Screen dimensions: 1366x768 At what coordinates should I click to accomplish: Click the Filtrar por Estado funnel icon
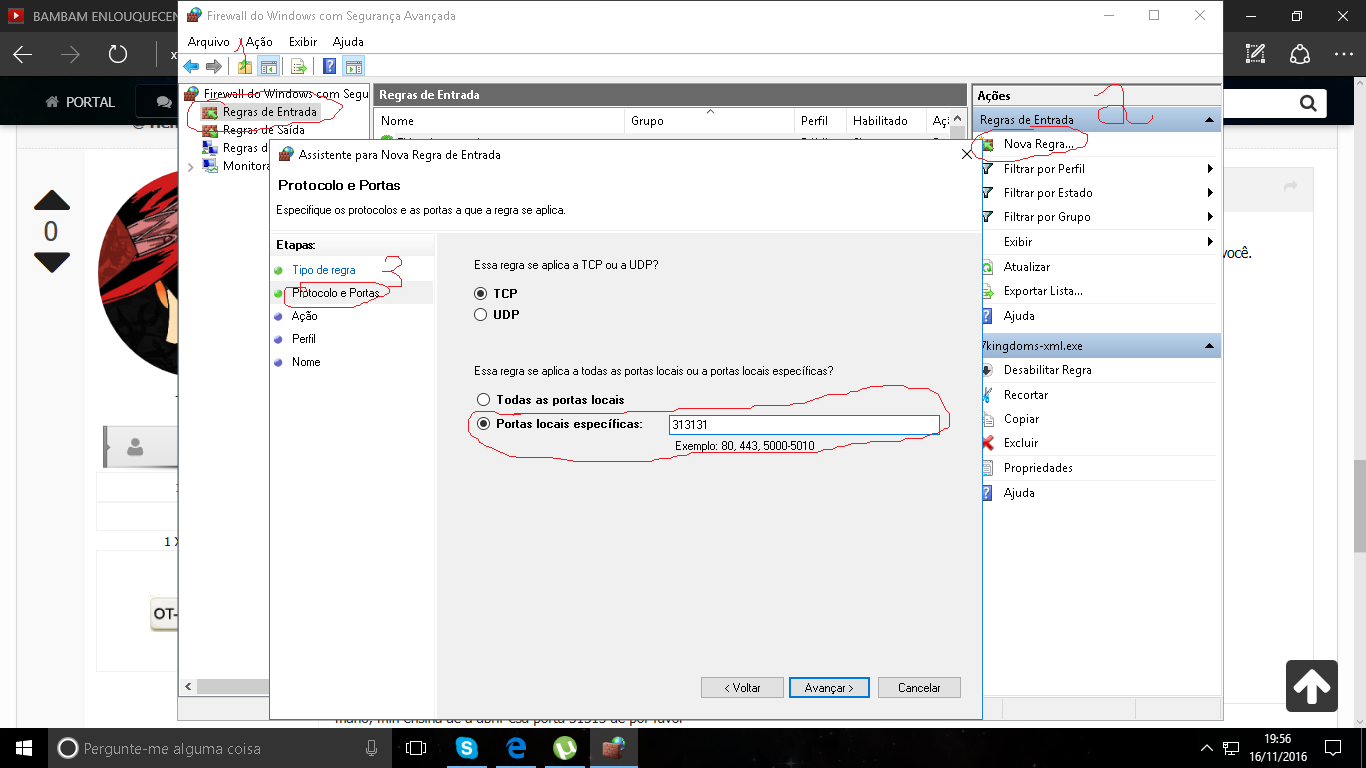tap(988, 193)
